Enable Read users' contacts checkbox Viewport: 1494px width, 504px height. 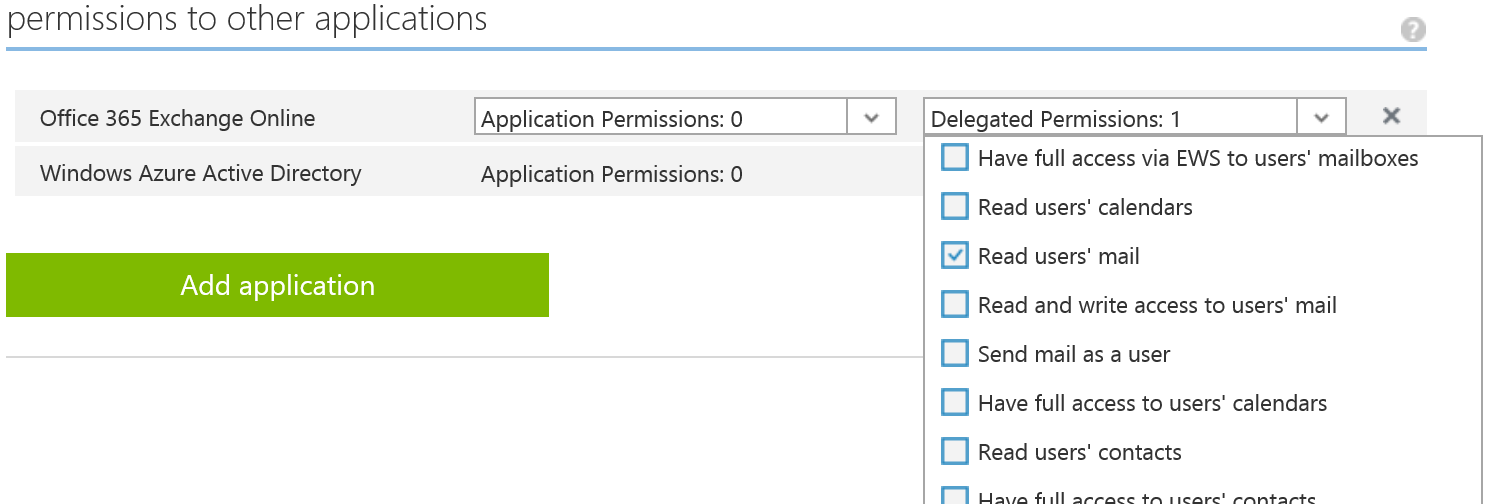(x=955, y=452)
